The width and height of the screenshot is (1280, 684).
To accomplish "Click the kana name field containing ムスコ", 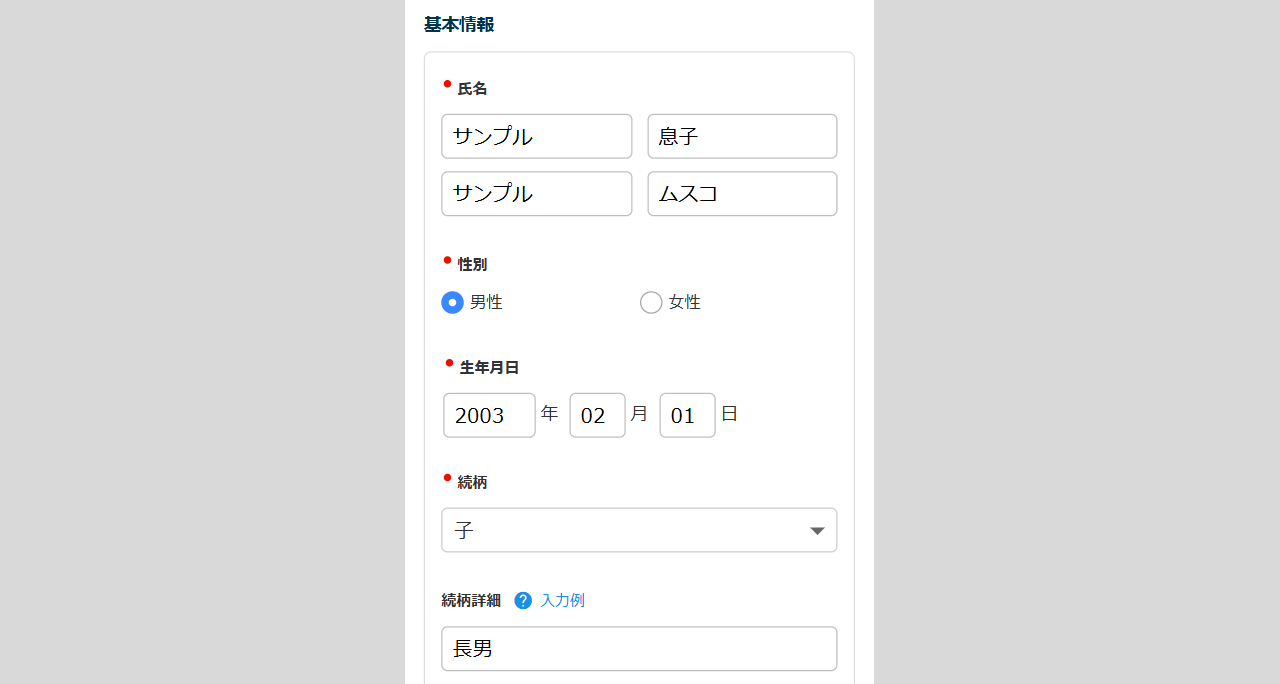I will click(x=742, y=194).
